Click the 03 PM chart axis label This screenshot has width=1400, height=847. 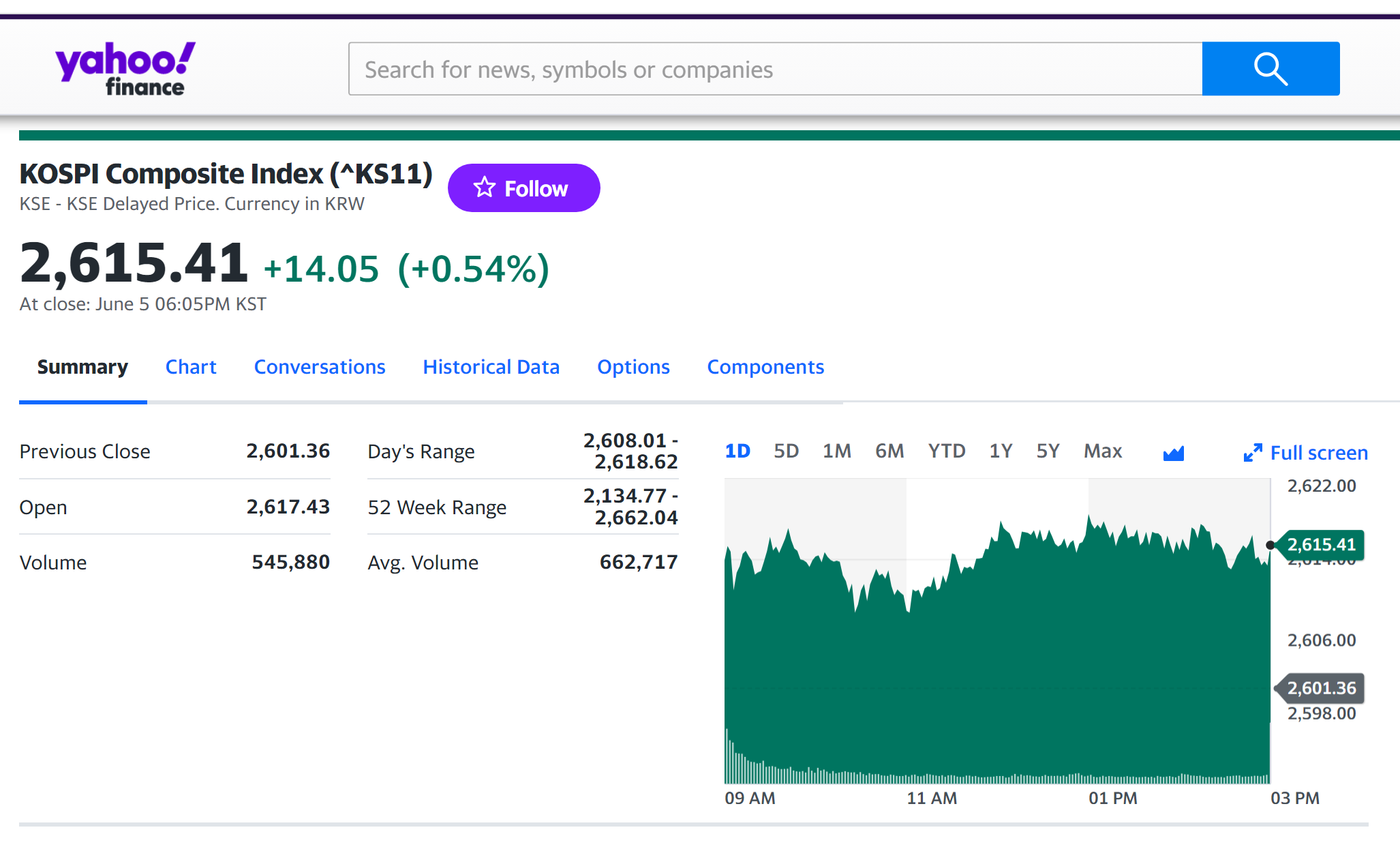coord(1295,798)
